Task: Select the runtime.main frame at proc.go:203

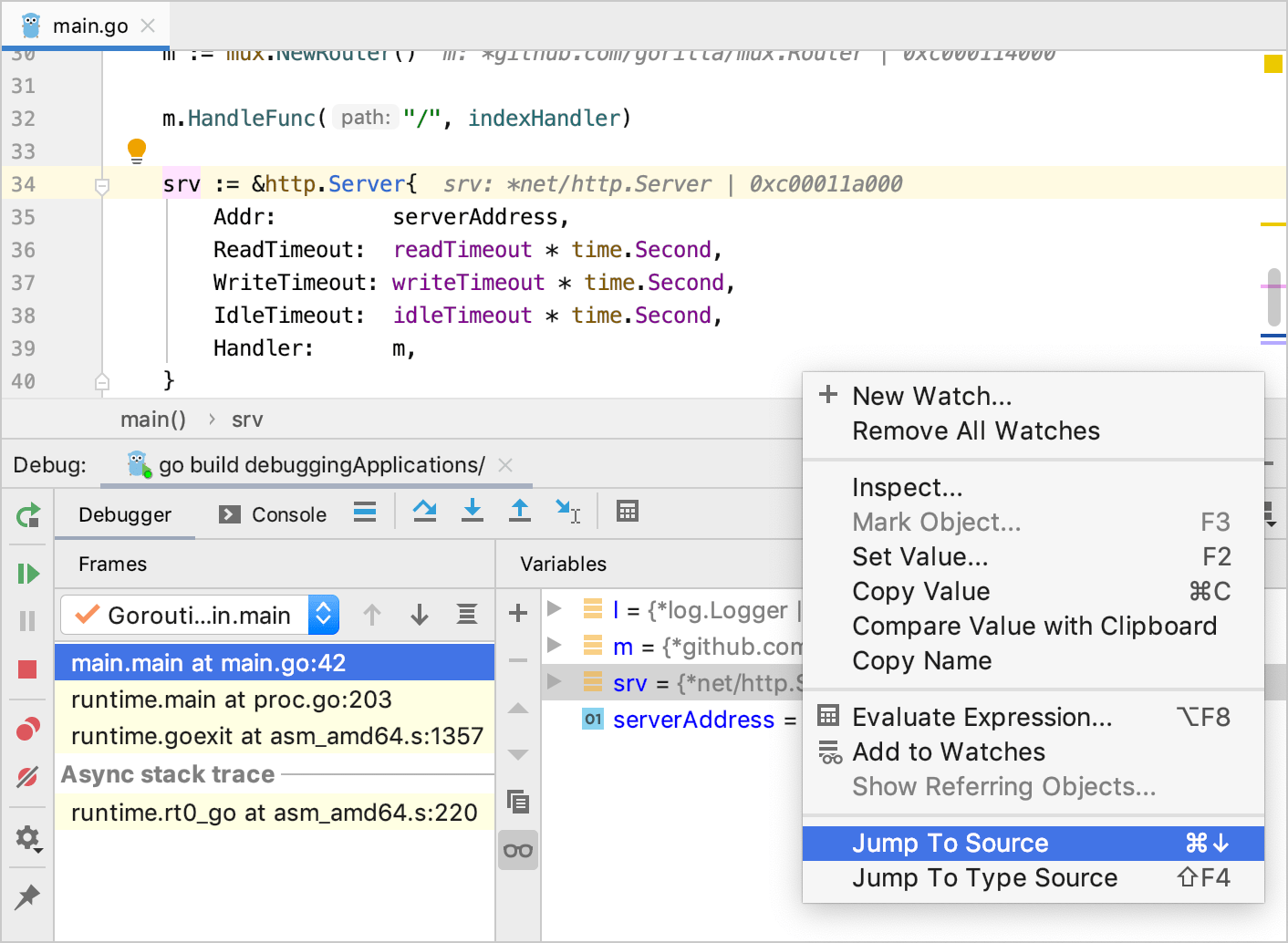Action: click(228, 699)
